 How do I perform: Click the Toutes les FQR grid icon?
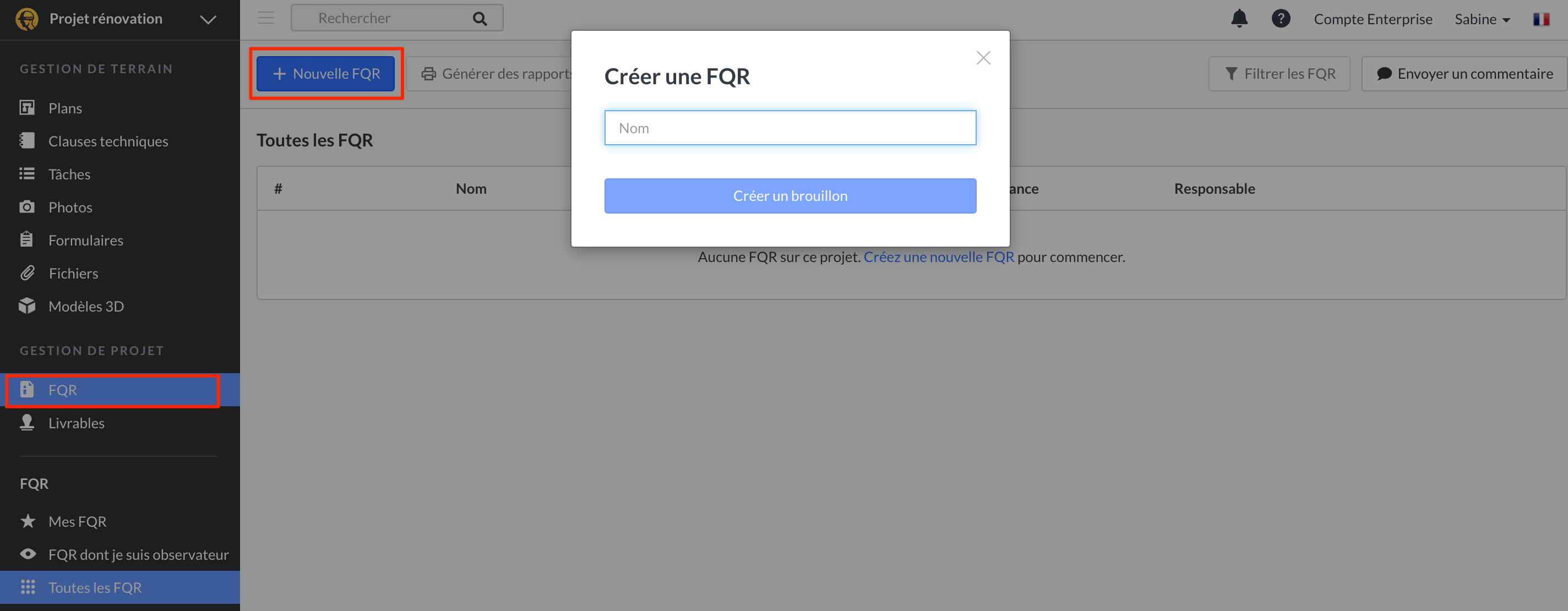pyautogui.click(x=28, y=587)
